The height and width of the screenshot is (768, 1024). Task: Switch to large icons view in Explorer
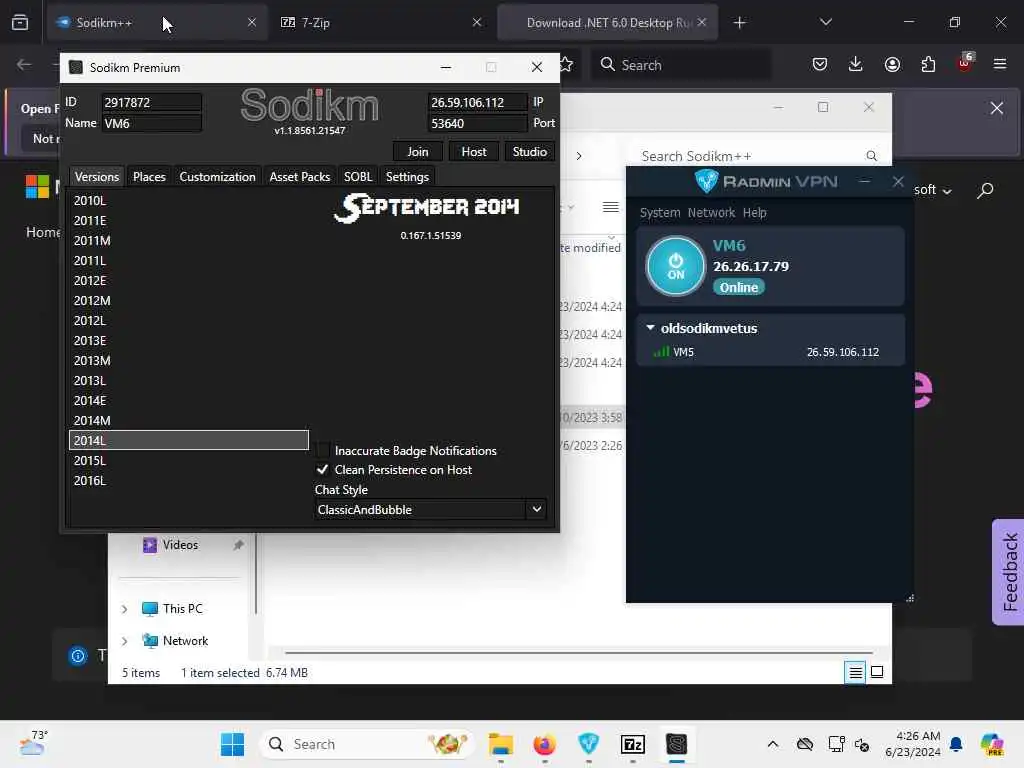877,672
